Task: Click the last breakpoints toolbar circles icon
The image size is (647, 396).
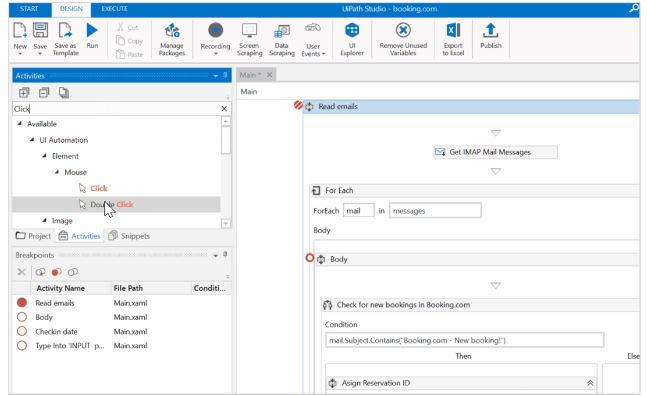Action: pyautogui.click(x=73, y=272)
